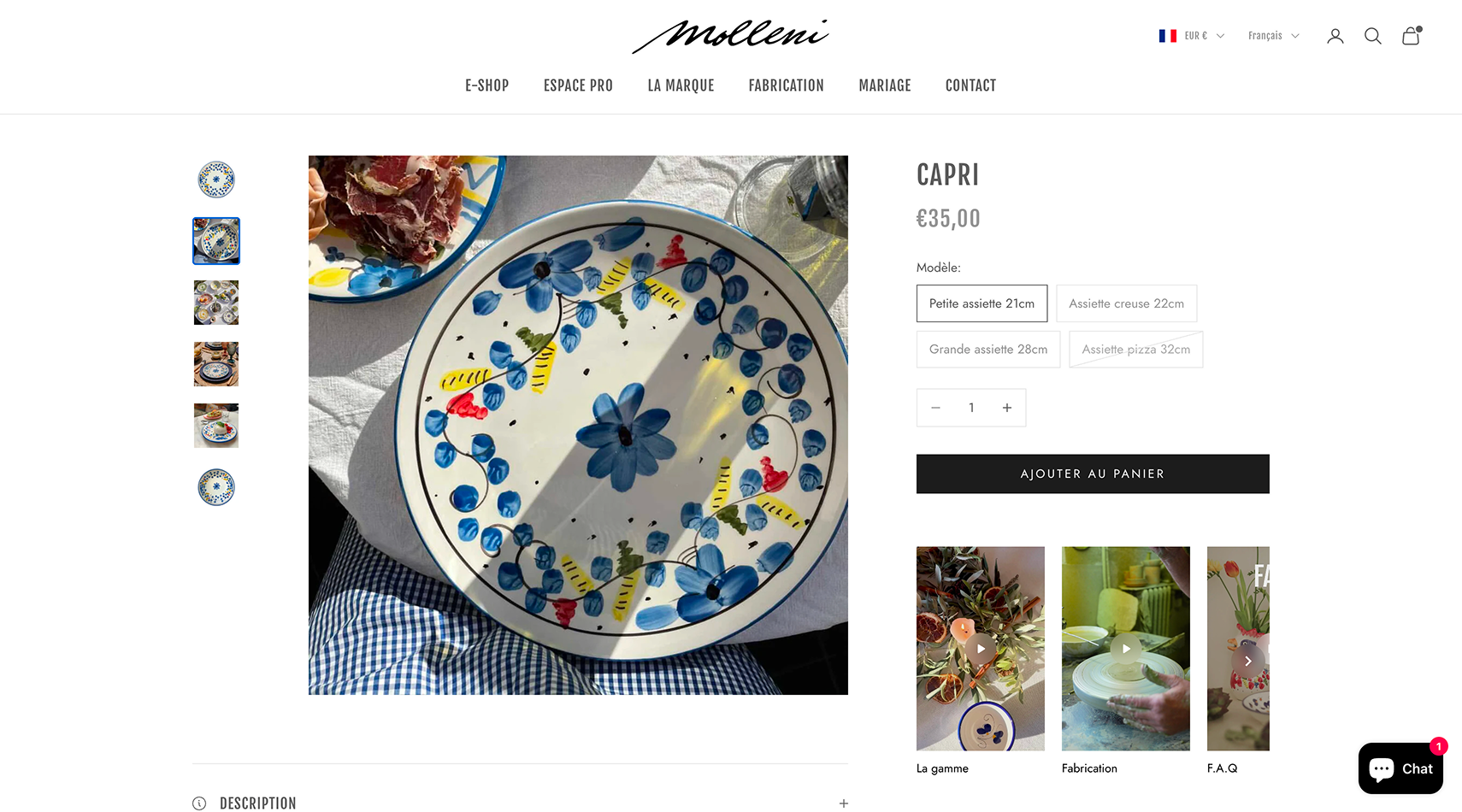Expand the Description section
This screenshot has height=812, width=1462.
tap(520, 803)
